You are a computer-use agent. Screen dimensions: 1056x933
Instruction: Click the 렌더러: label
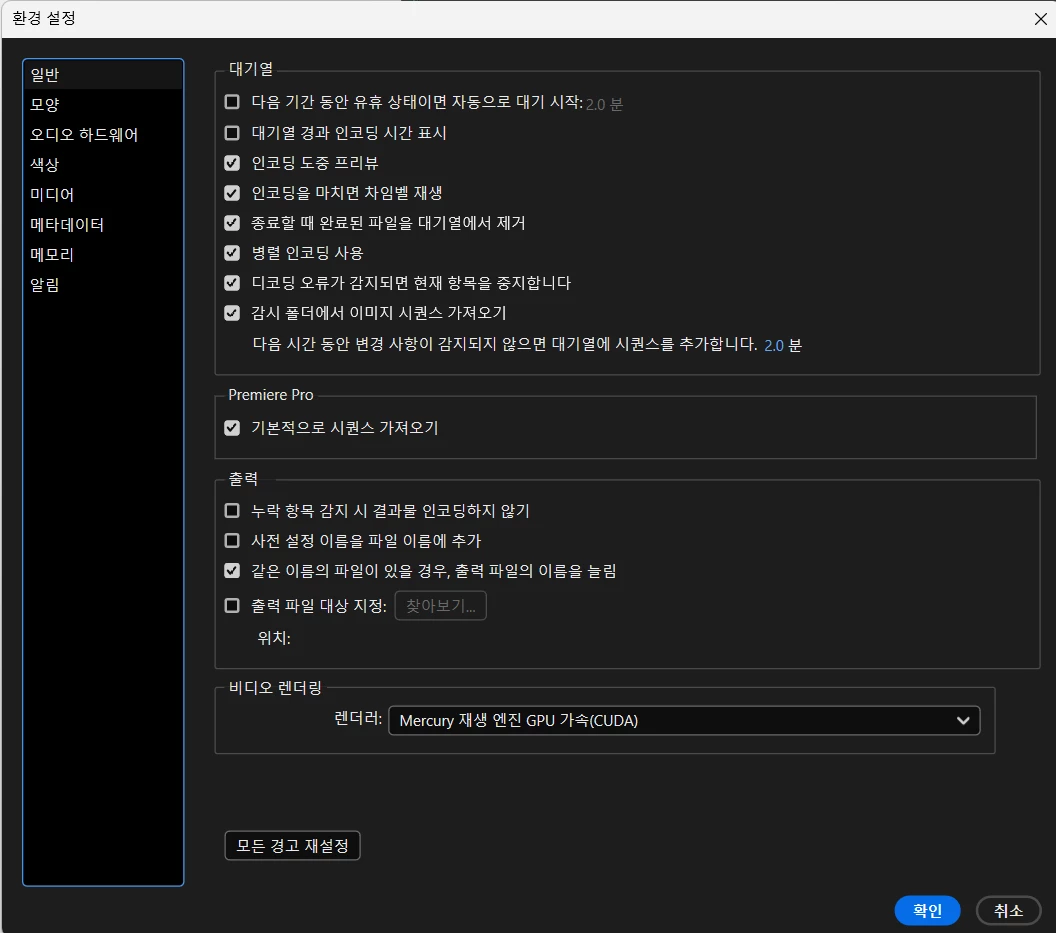tap(358, 719)
